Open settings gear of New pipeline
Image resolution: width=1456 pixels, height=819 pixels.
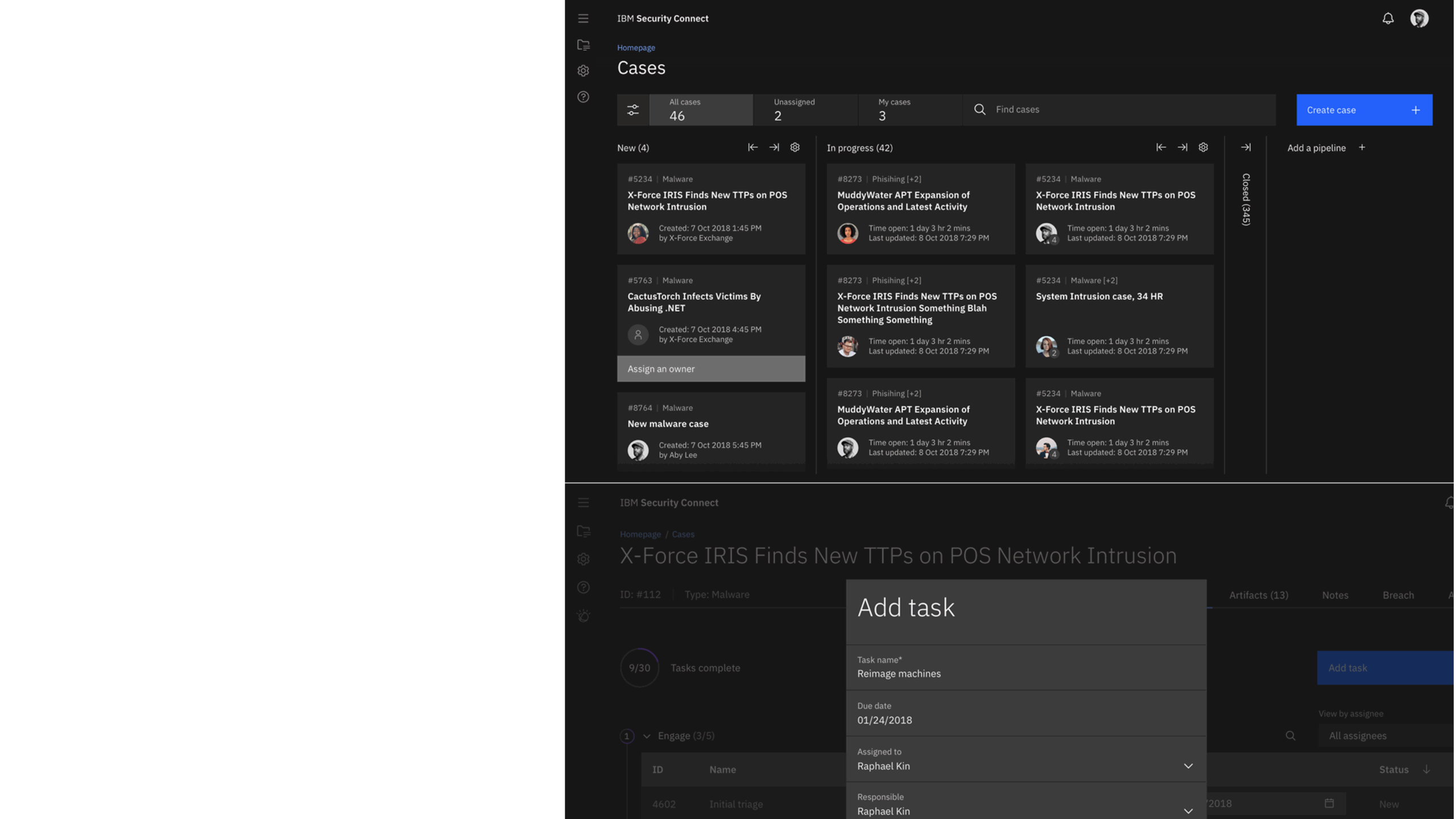795,147
